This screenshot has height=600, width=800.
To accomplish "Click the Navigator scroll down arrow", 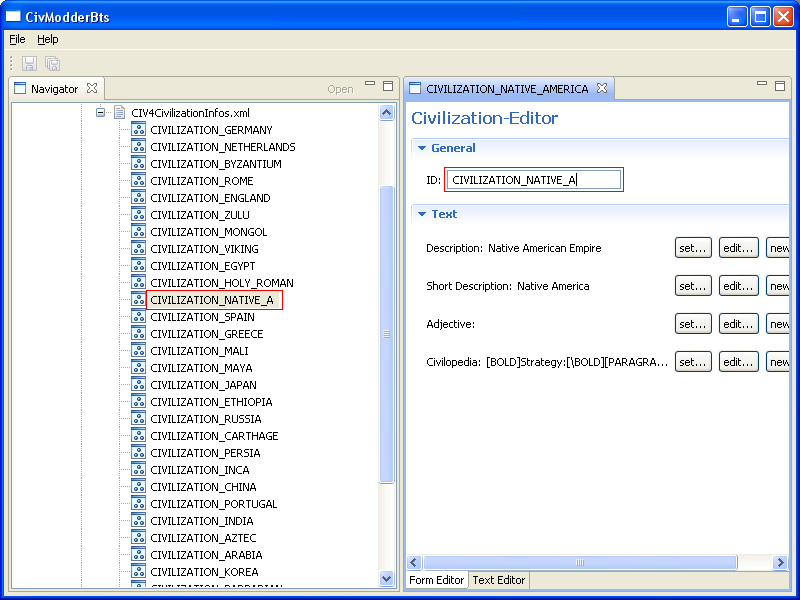I will (x=387, y=578).
